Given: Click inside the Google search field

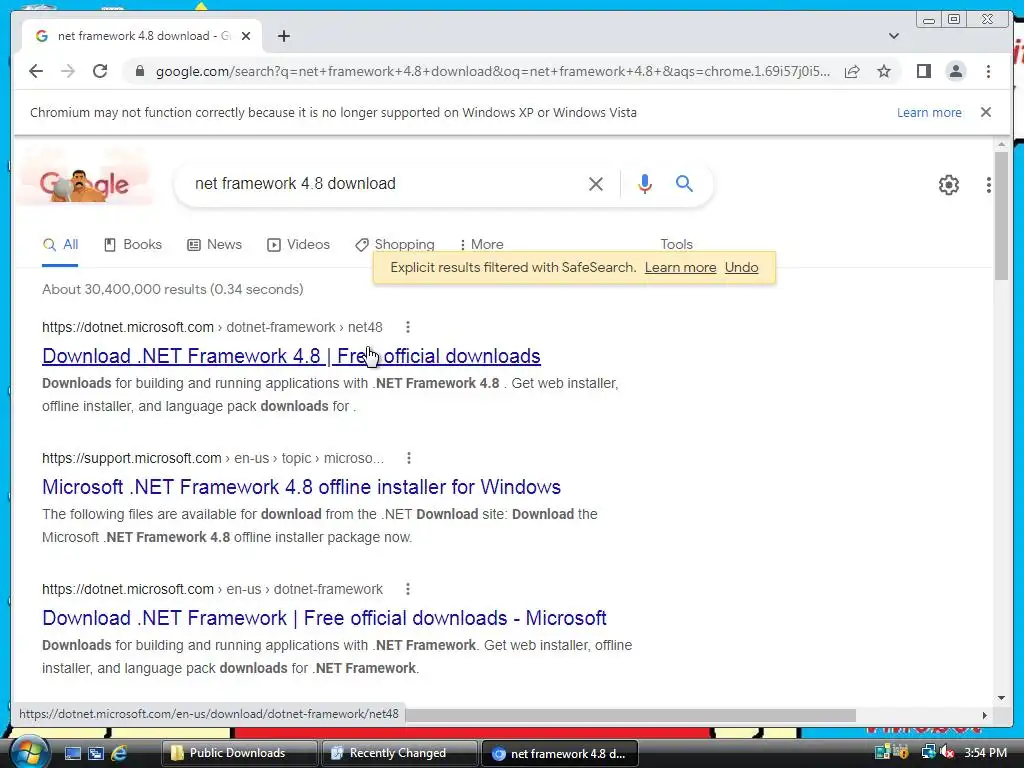Looking at the screenshot, I should click(x=385, y=184).
